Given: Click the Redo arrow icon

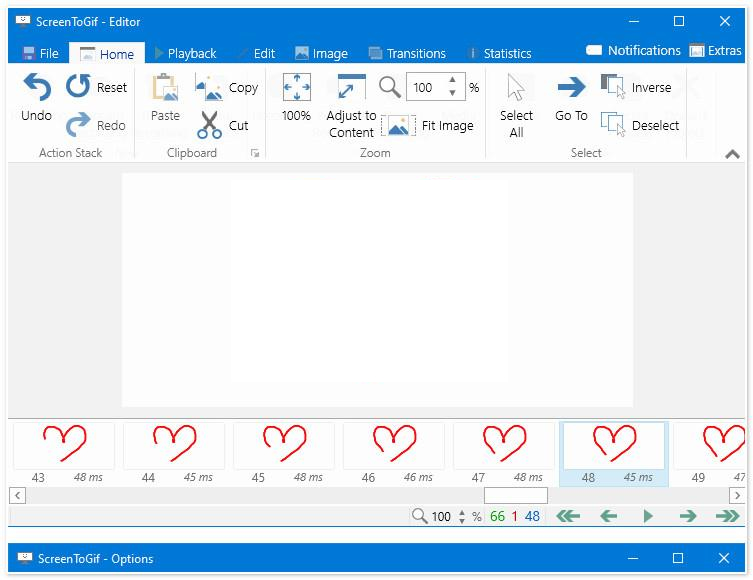Looking at the screenshot, I should 78,124.
